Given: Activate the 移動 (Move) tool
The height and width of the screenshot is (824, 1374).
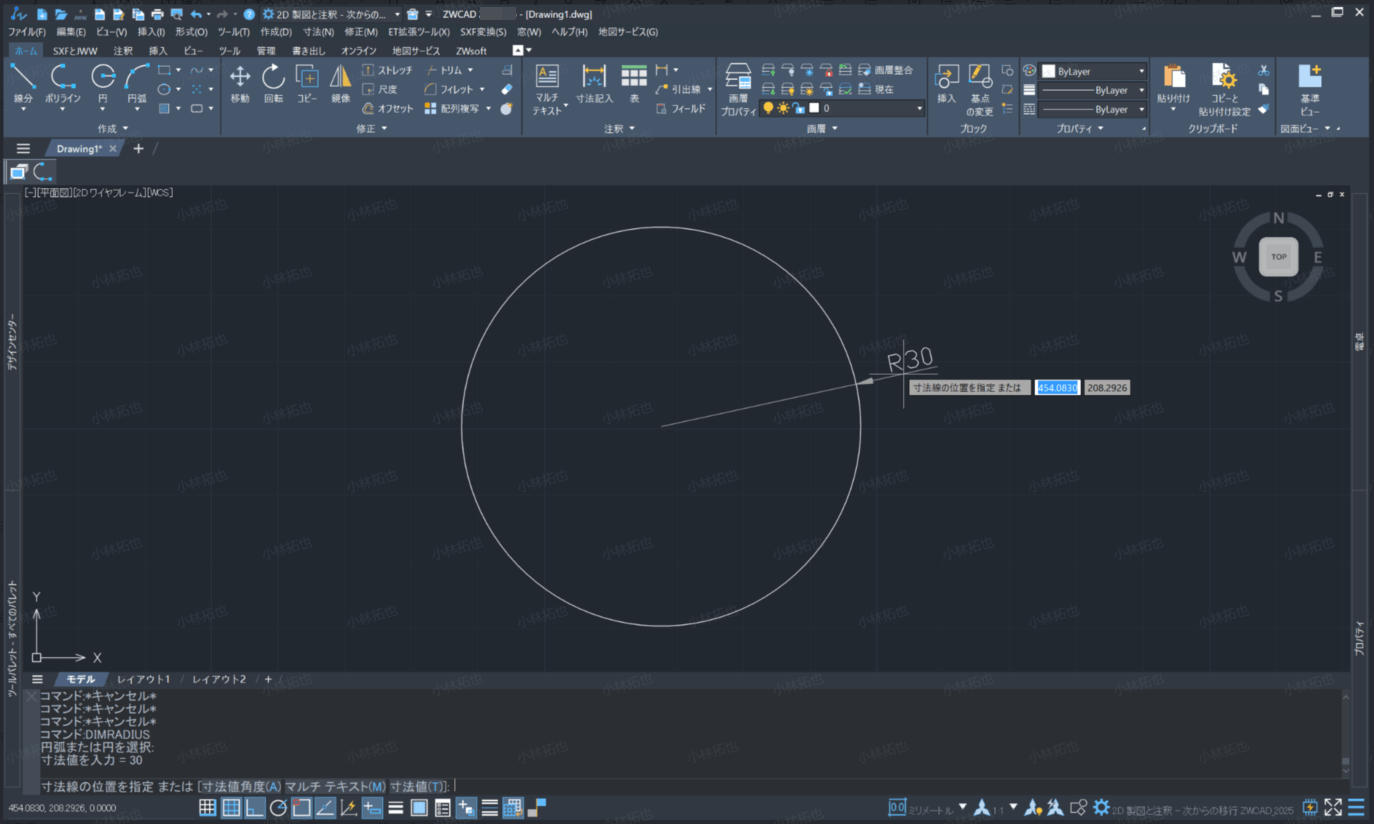Looking at the screenshot, I should click(240, 84).
